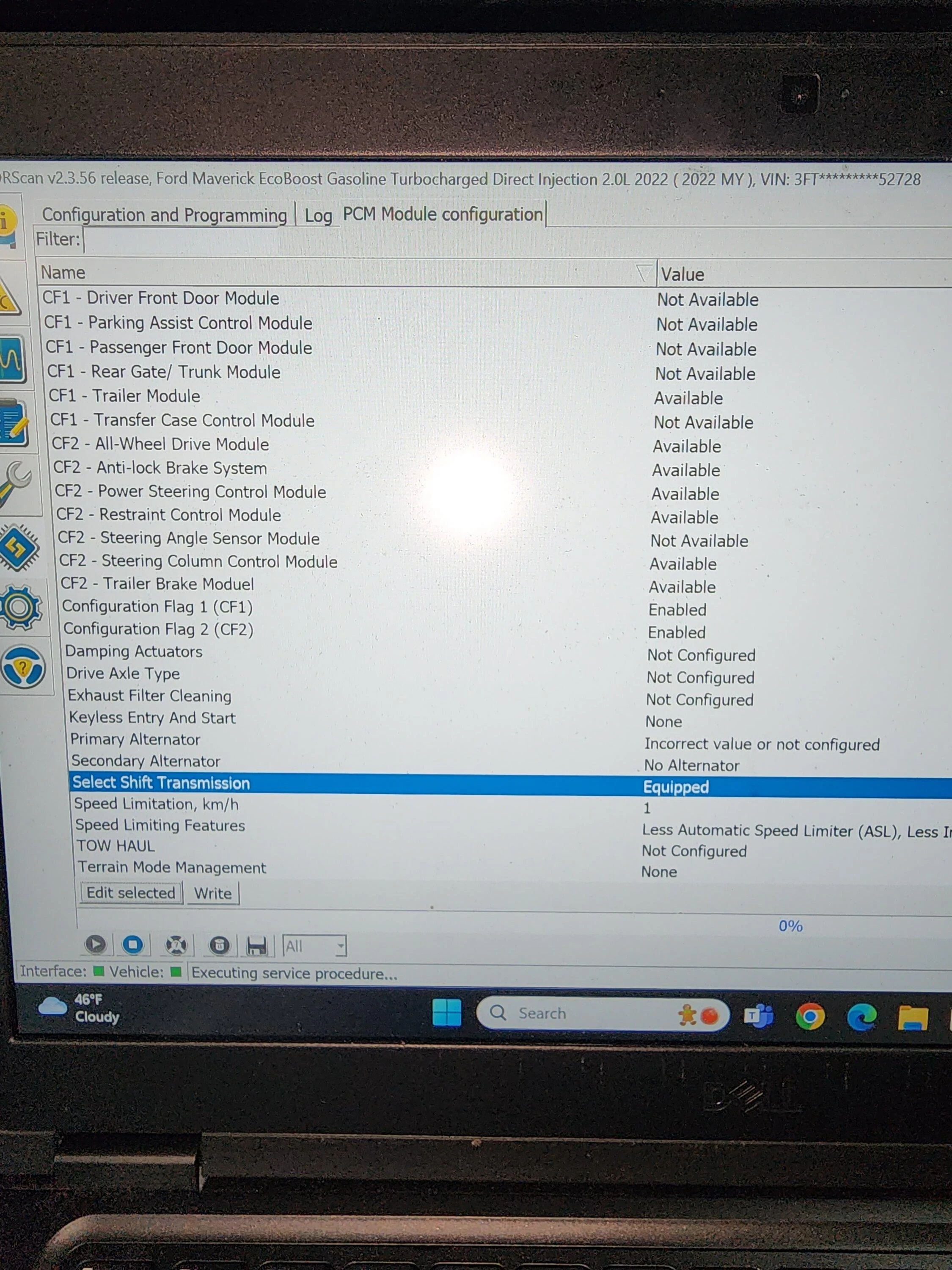Select CF2 - Trailer Brake Moduel row
The height and width of the screenshot is (1270, 952).
tap(506, 585)
